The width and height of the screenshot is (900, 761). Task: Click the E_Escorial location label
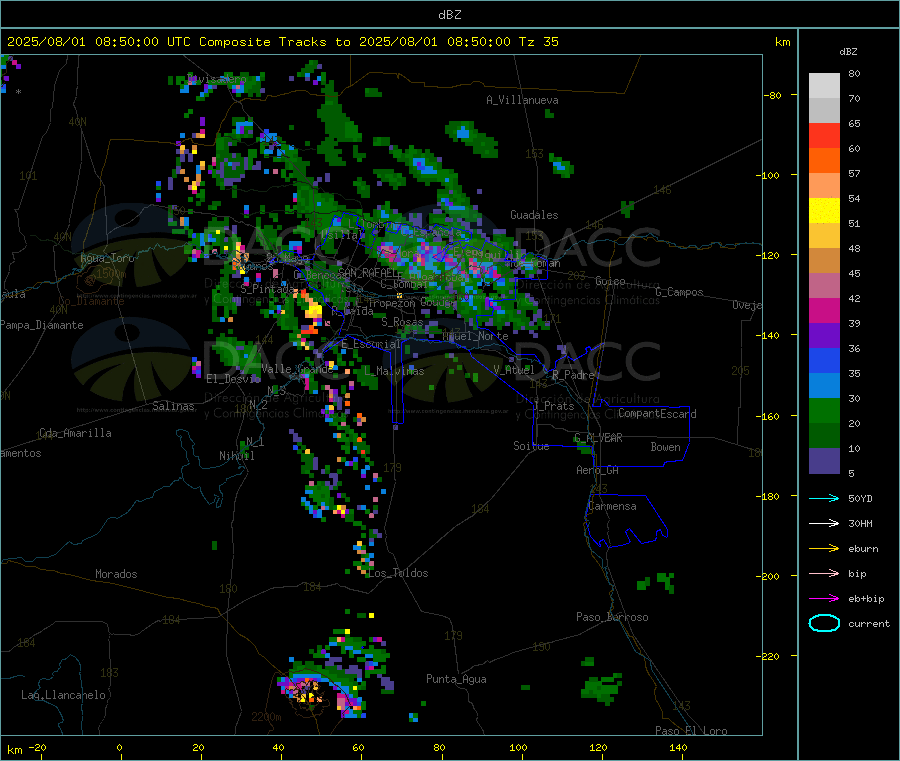point(370,344)
